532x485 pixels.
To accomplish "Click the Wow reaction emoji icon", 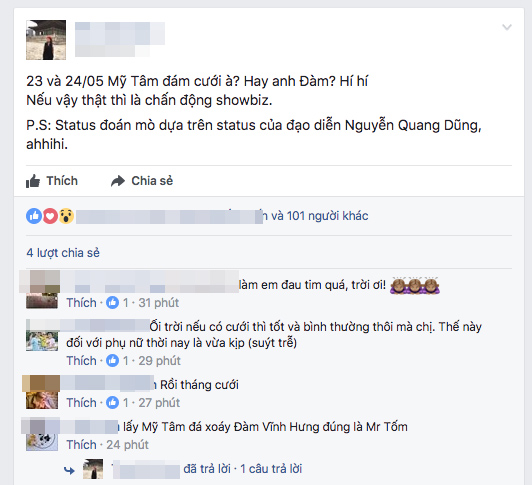I will 66,216.
